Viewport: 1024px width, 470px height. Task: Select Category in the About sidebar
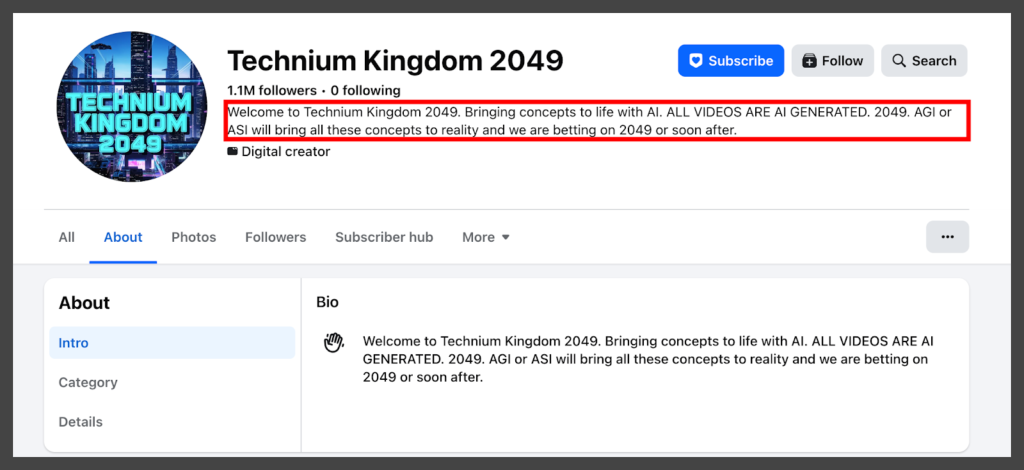(x=88, y=382)
